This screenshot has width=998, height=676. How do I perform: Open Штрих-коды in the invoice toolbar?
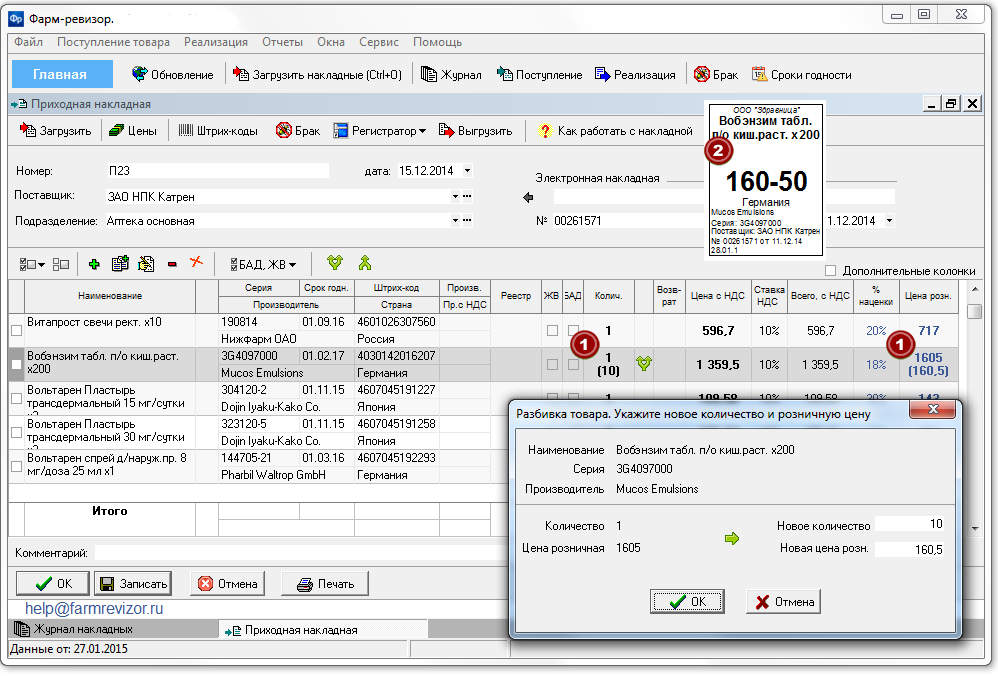pyautogui.click(x=218, y=130)
